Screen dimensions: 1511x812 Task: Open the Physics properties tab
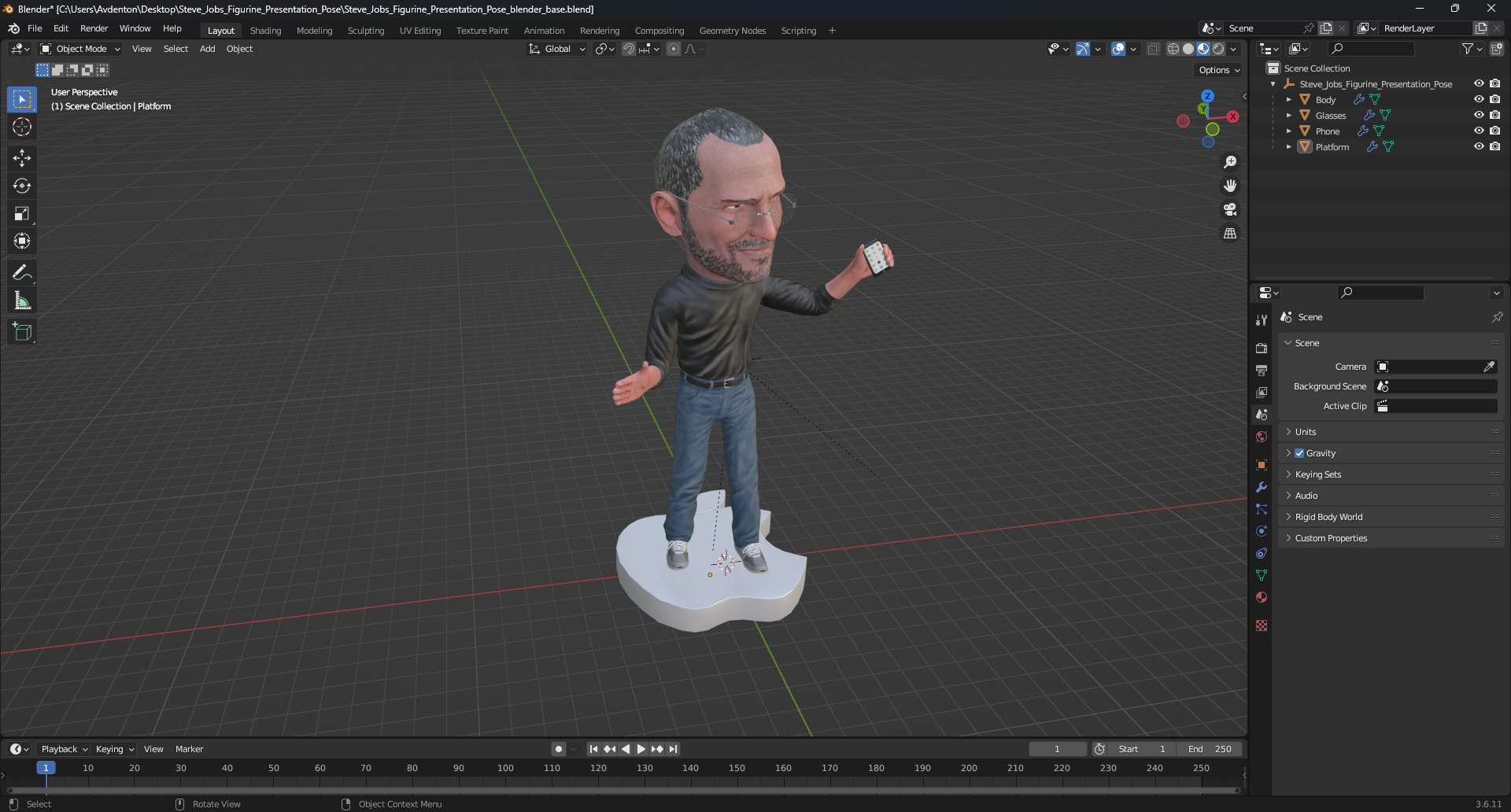click(x=1262, y=531)
